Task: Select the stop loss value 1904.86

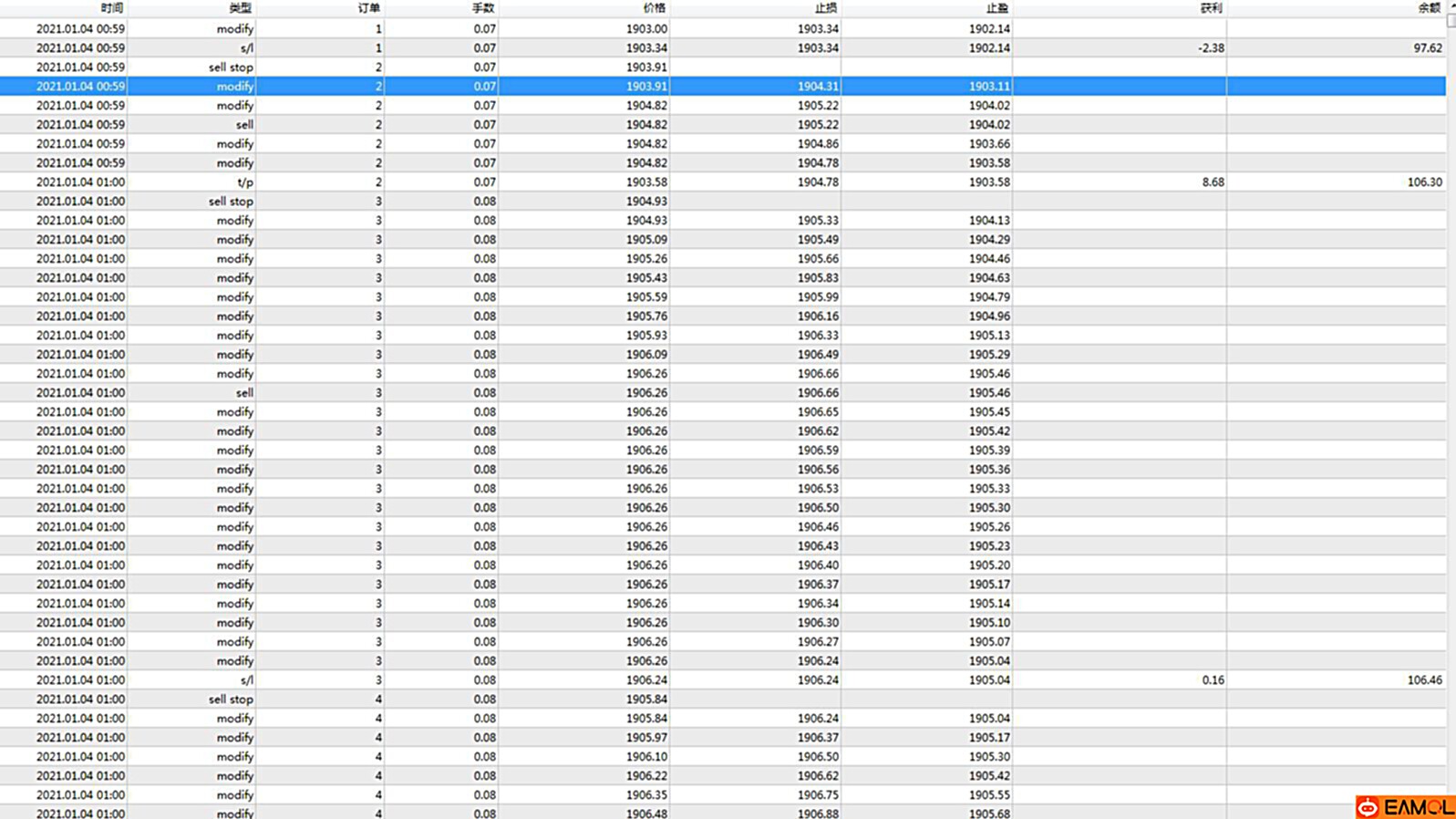Action: coord(818,144)
